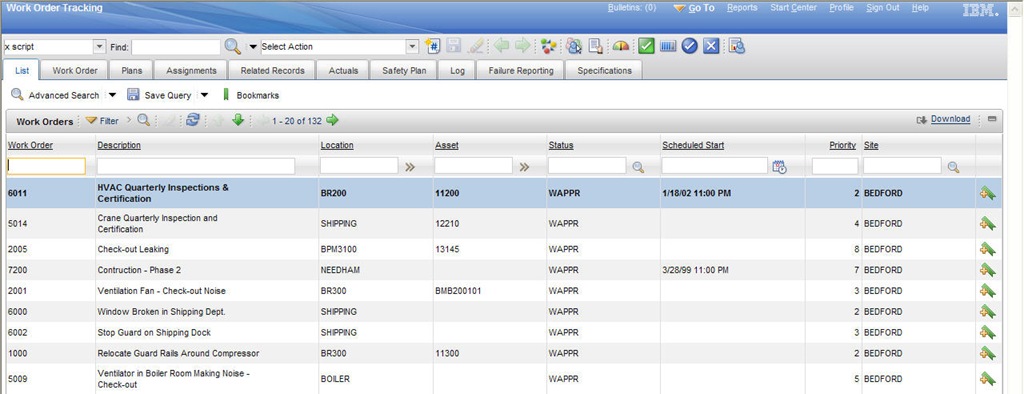Go to next page of work orders
This screenshot has width=1024, height=394.
click(x=332, y=120)
